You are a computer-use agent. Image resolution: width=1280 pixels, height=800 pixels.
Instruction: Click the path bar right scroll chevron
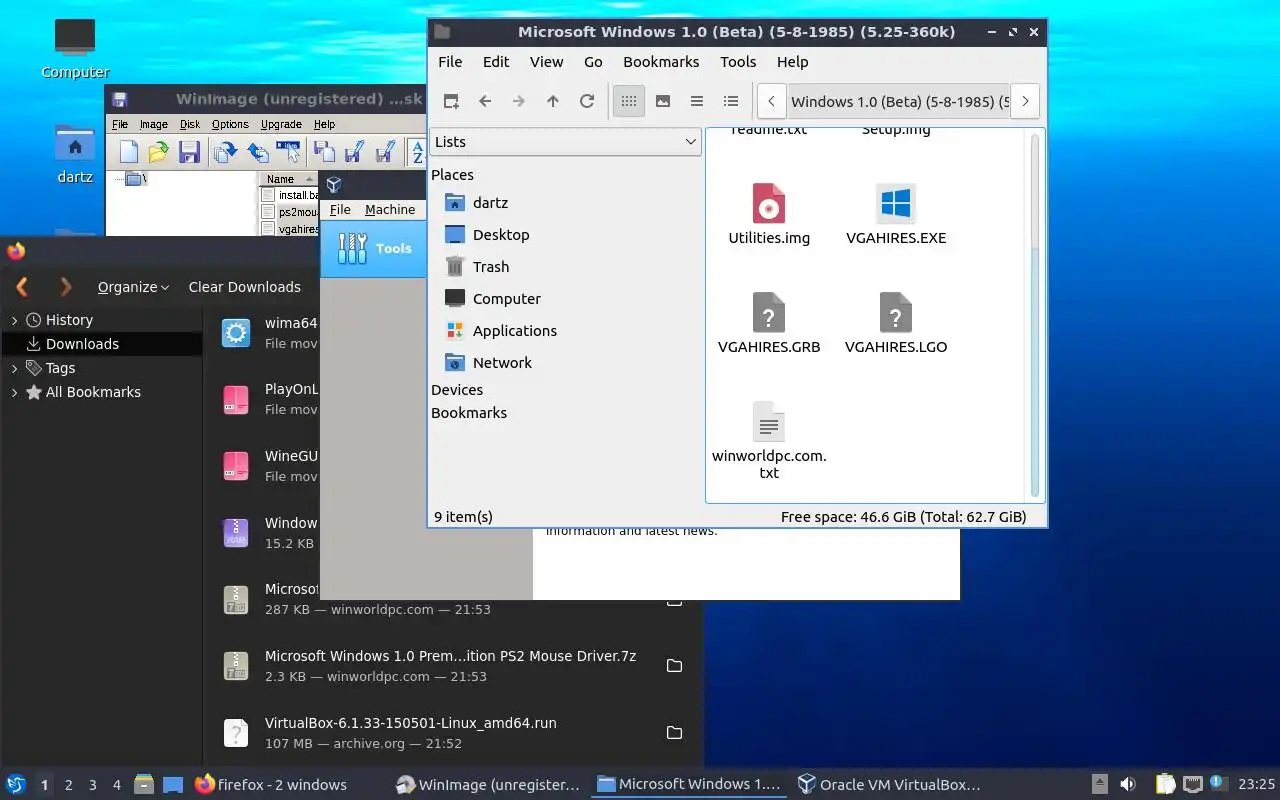click(x=1025, y=101)
